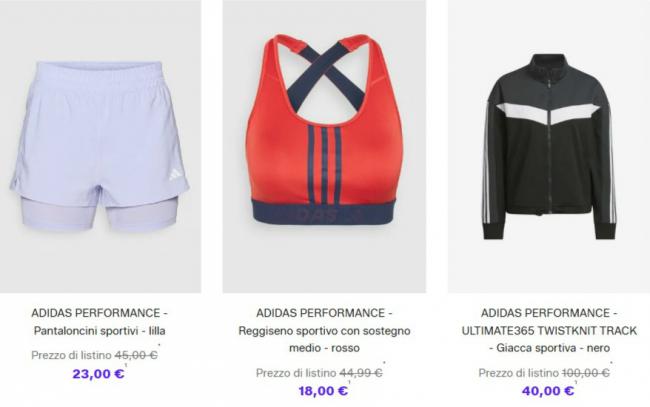Click the Prezzo di listino label under the shorts
The width and height of the screenshot is (650, 407).
[x=71, y=355]
